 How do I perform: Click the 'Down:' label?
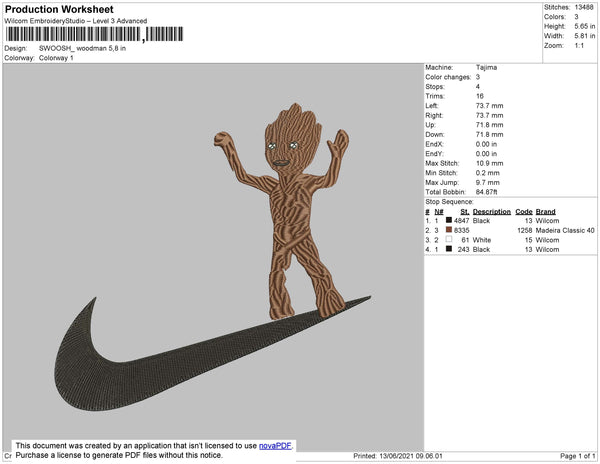435,134
